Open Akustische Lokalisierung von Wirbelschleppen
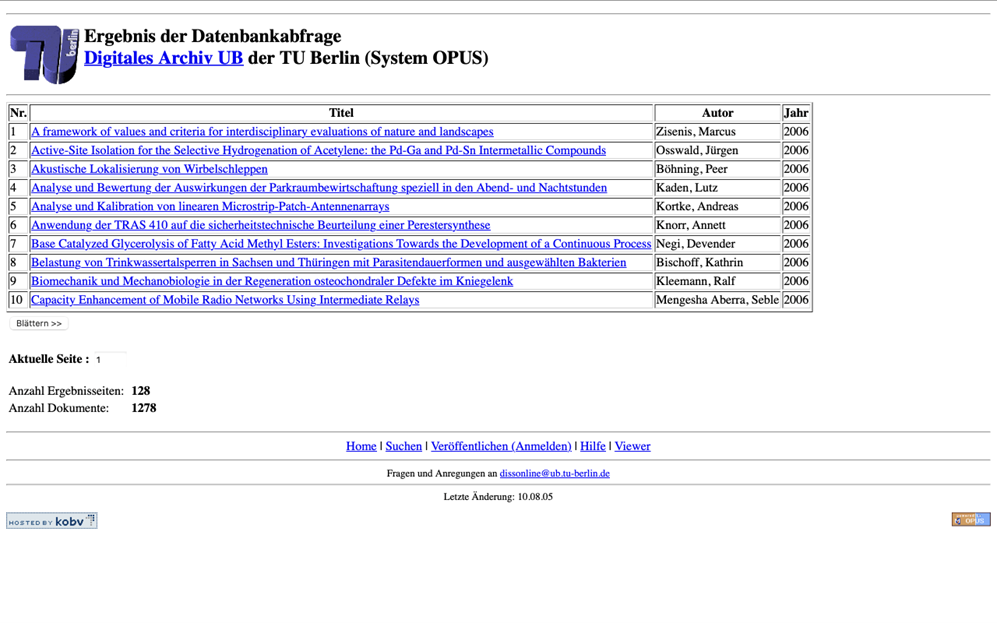The height and width of the screenshot is (623, 997). pyautogui.click(x=149, y=169)
